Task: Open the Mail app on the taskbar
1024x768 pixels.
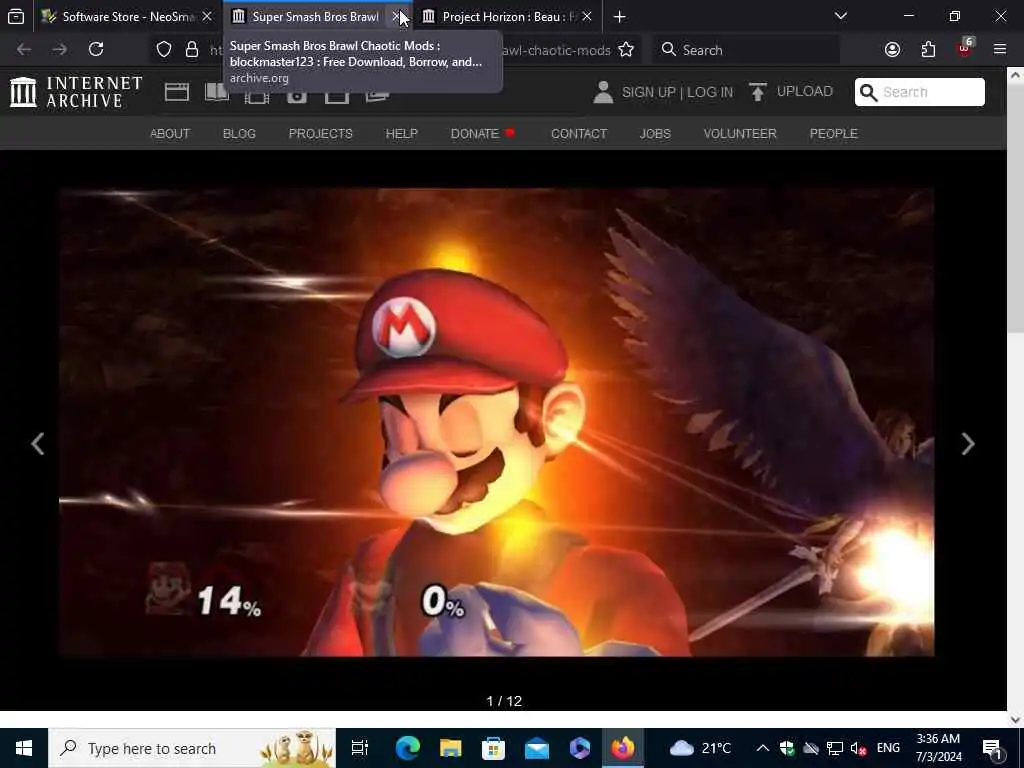Action: (536, 748)
